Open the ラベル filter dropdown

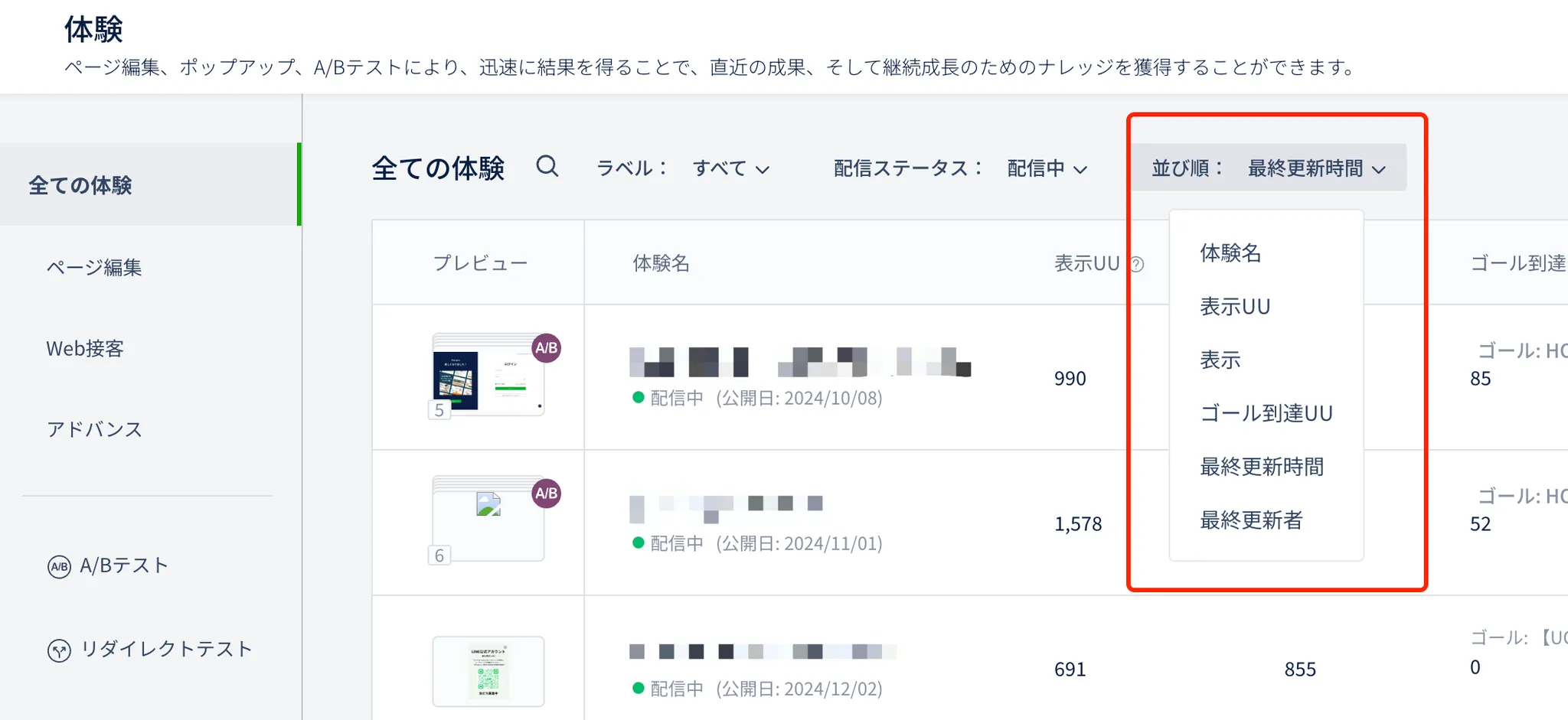730,168
